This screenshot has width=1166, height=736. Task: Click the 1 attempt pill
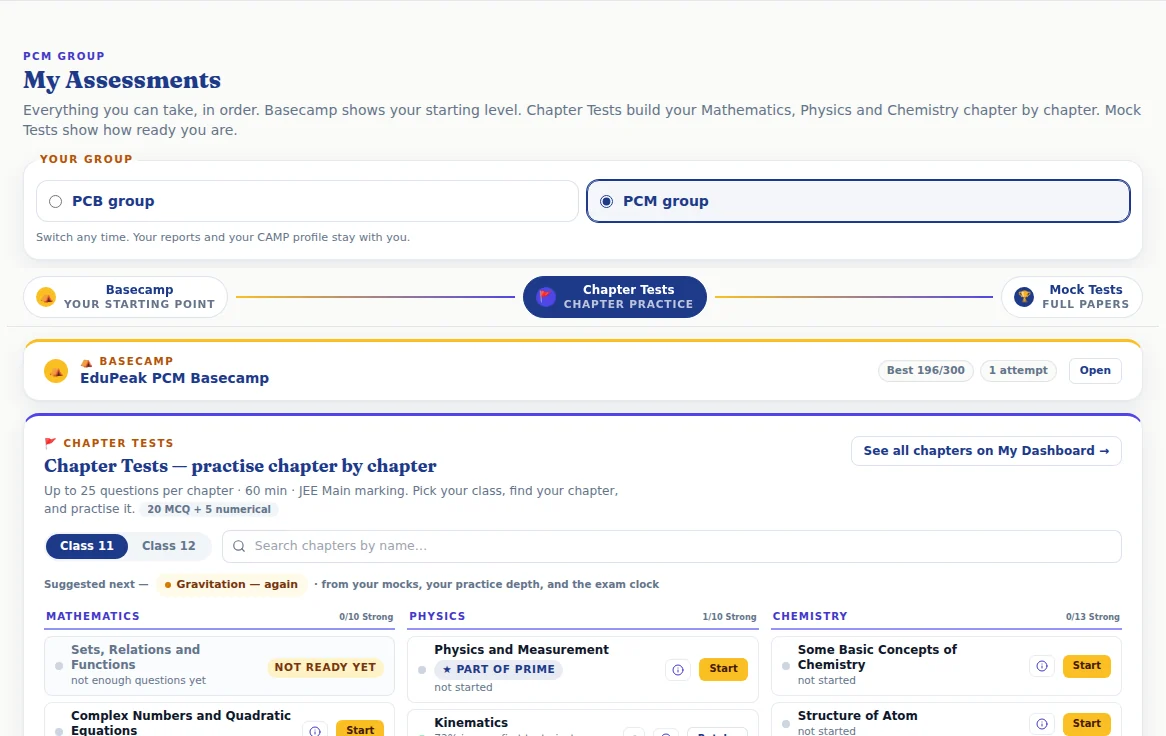(x=1017, y=370)
